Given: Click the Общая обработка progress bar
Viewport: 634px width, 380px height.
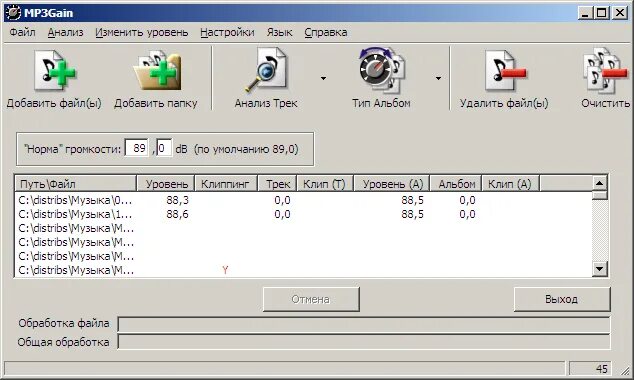Looking at the screenshot, I should pos(363,342).
